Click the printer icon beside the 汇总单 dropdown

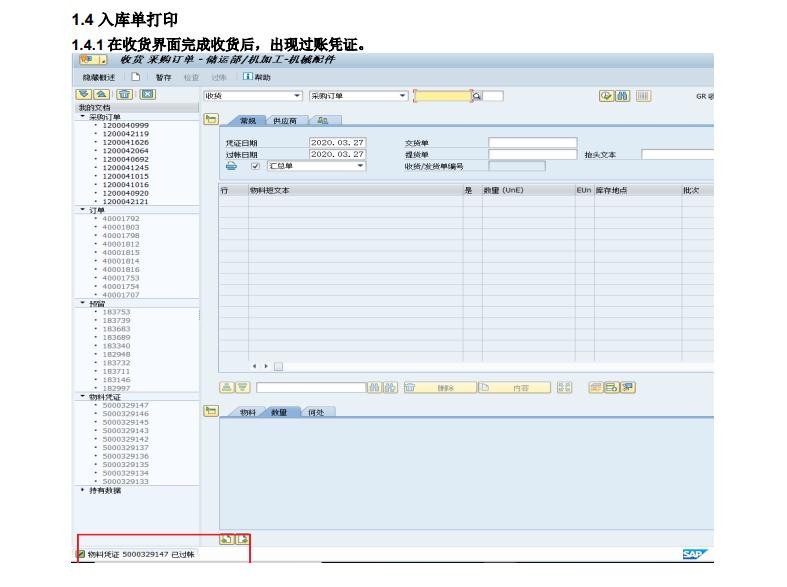231,166
